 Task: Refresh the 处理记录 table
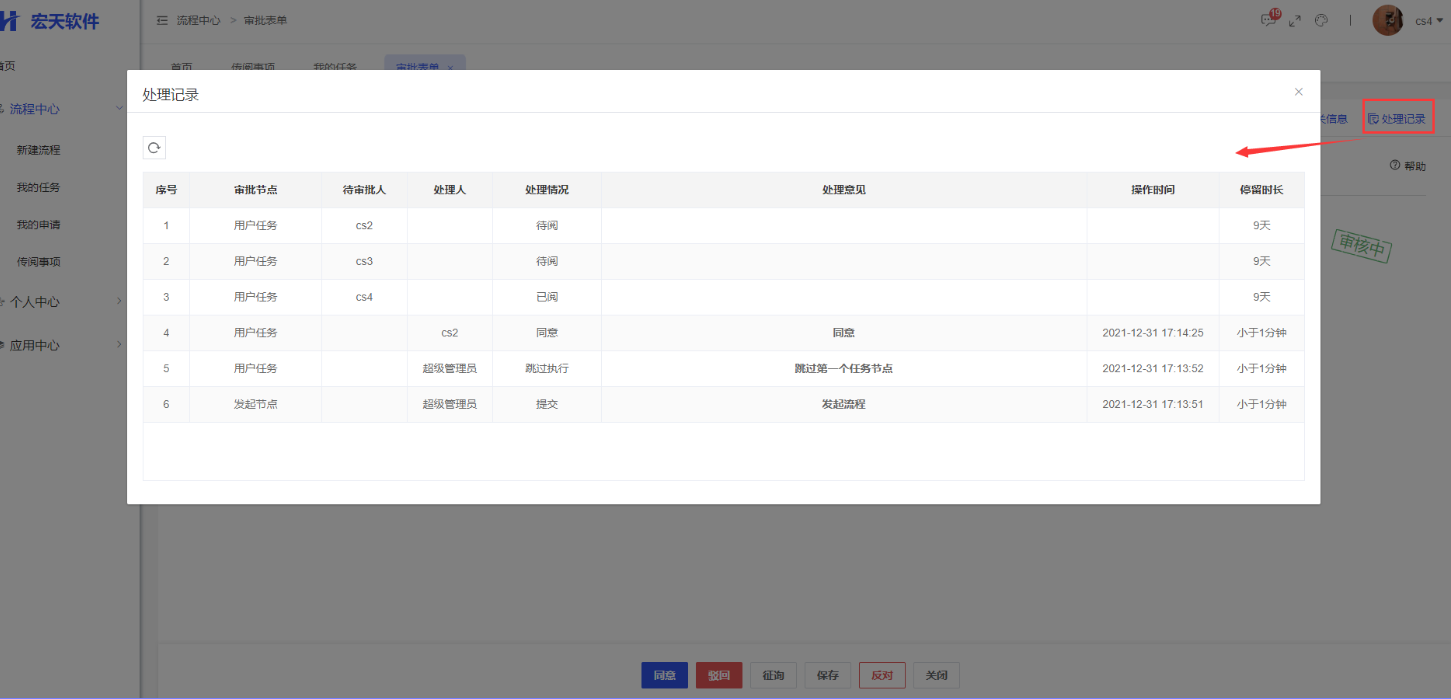(154, 148)
